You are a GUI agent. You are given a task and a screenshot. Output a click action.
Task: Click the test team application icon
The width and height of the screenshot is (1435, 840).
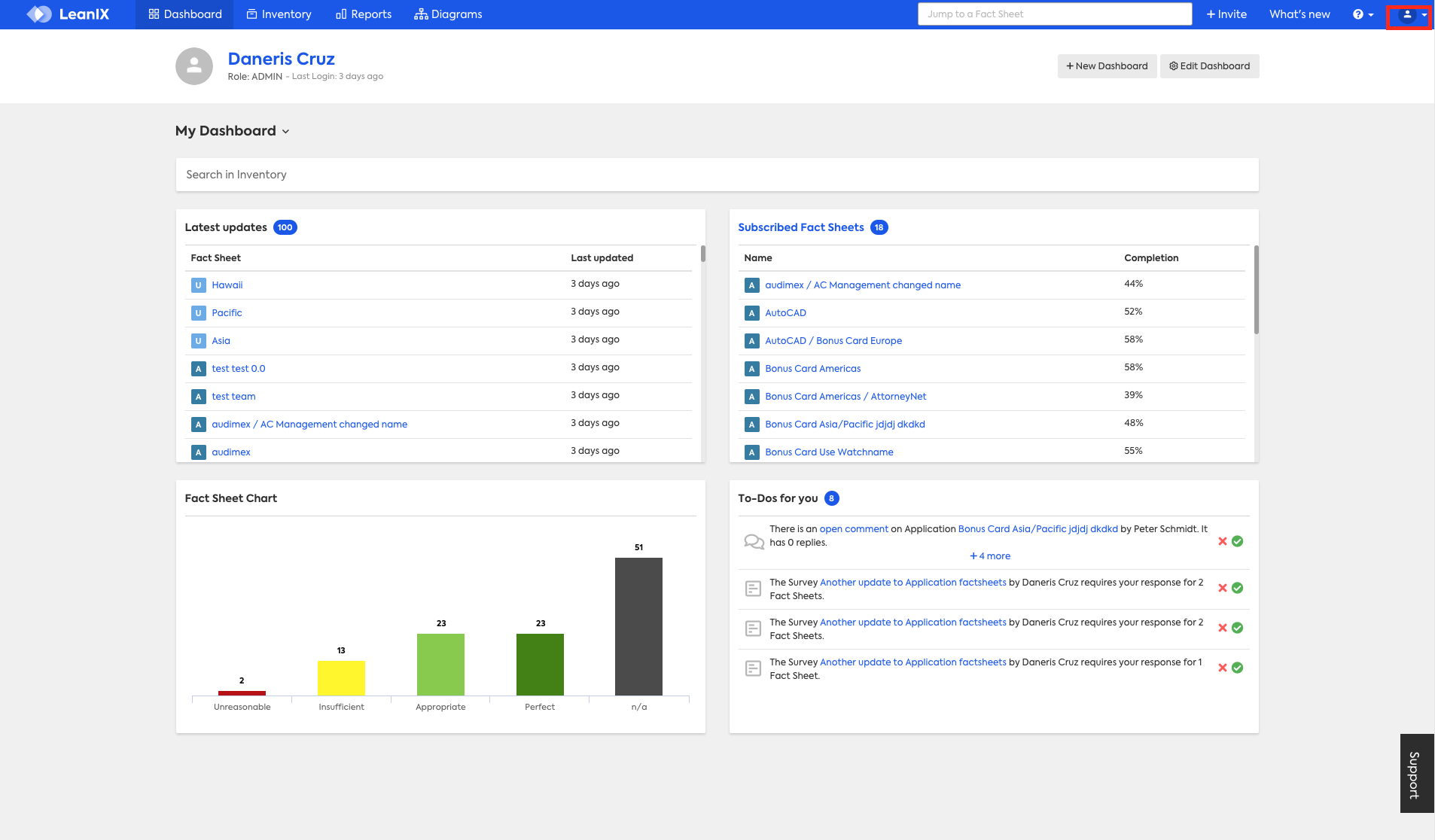point(198,397)
